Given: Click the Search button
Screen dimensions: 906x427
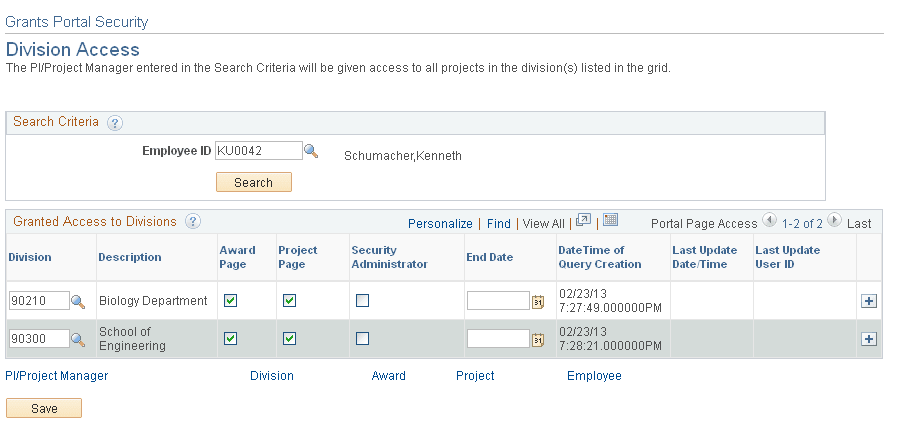Looking at the screenshot, I should pyautogui.click(x=254, y=183).
